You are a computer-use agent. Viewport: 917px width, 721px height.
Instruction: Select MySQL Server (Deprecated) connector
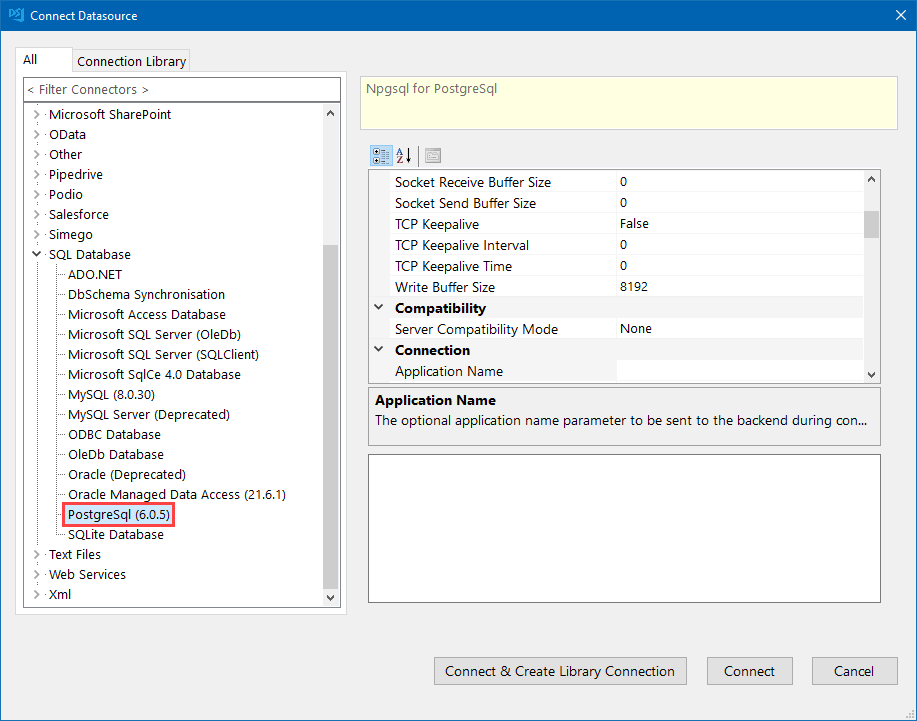click(x=149, y=415)
